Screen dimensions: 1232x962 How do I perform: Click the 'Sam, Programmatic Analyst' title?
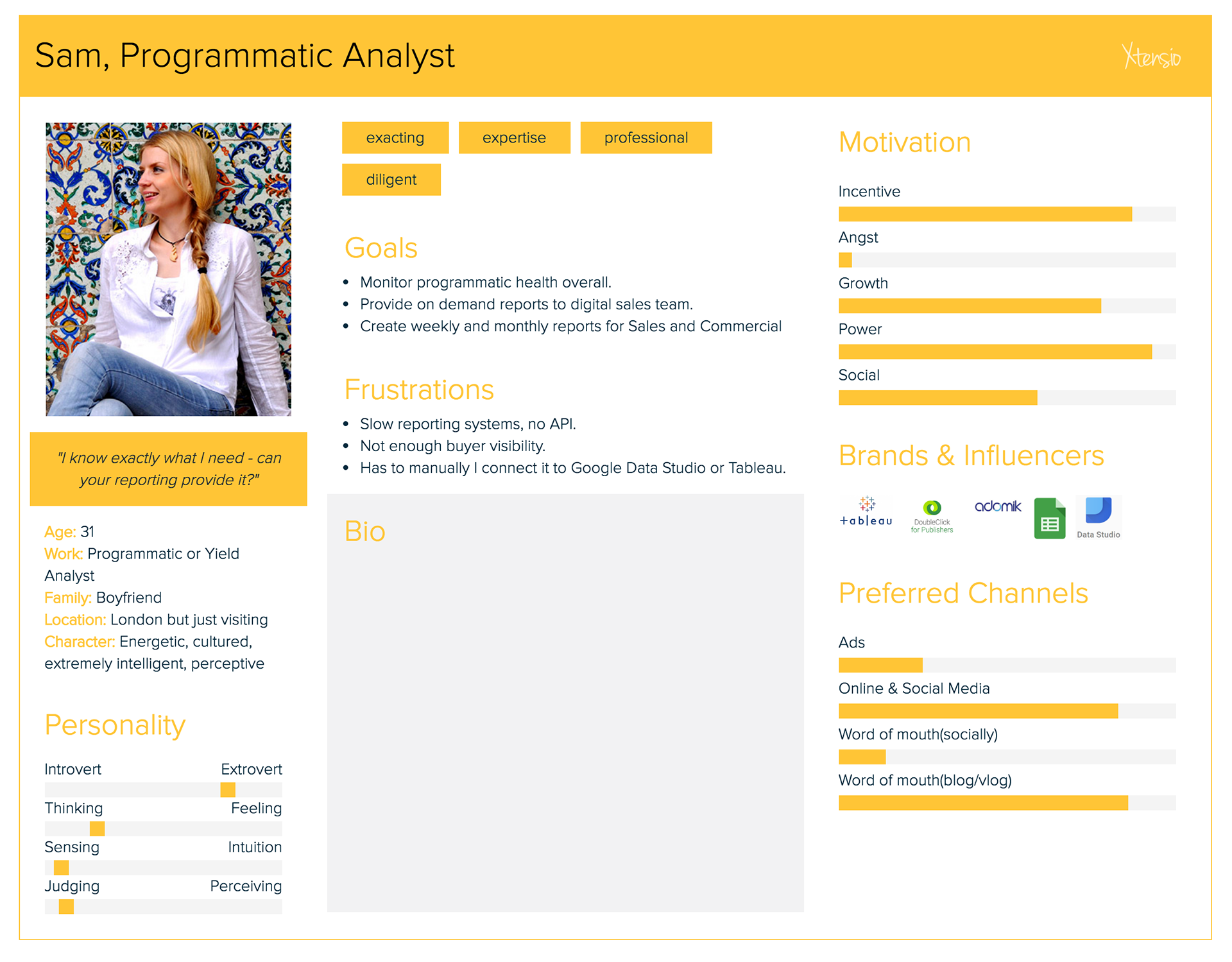(x=244, y=56)
